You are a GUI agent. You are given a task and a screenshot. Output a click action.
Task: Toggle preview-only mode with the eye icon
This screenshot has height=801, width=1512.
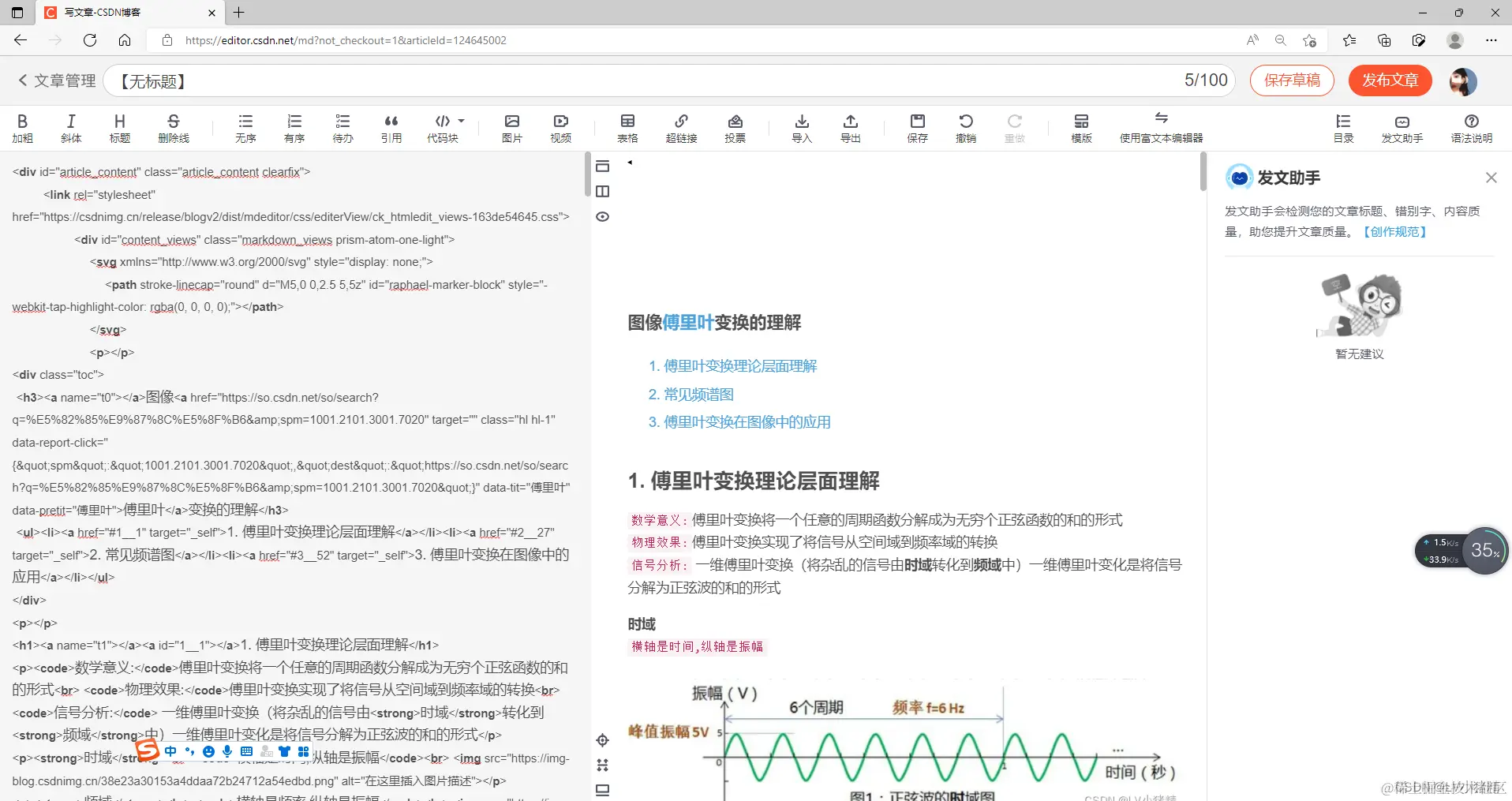pos(603,216)
